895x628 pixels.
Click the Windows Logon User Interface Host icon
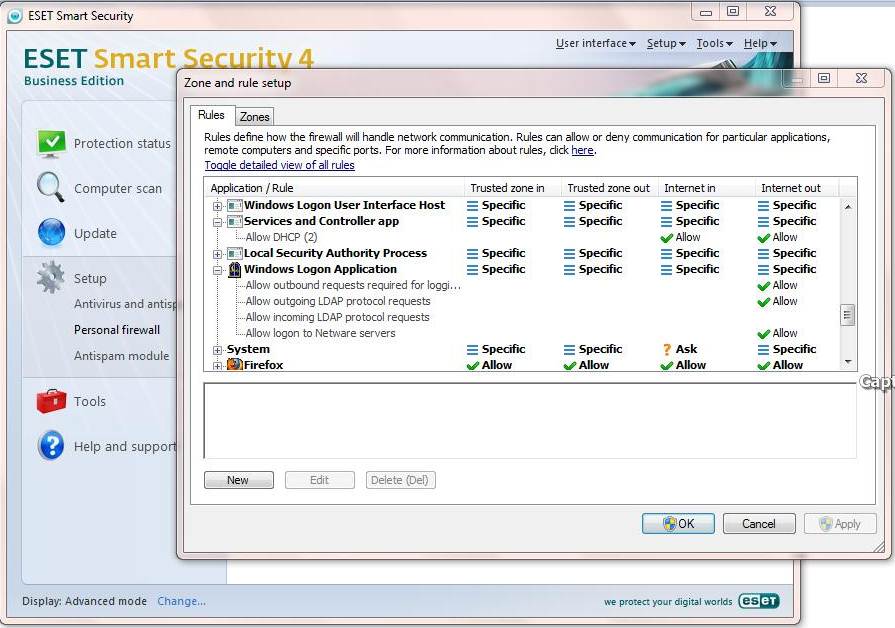(235, 205)
